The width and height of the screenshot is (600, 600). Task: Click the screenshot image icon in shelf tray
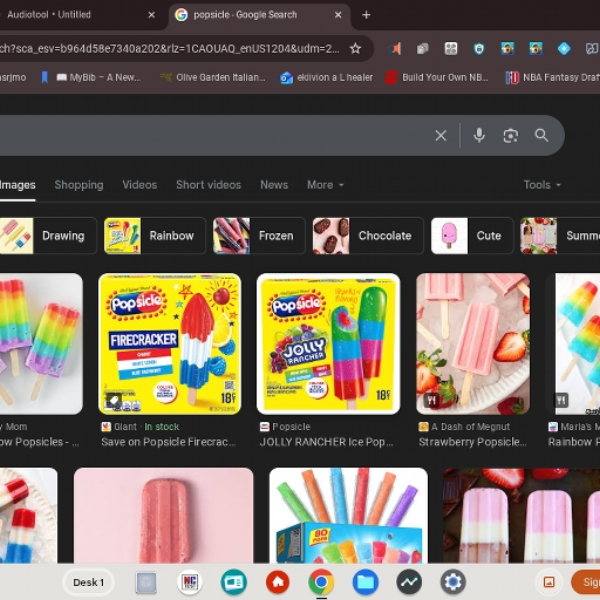[549, 582]
